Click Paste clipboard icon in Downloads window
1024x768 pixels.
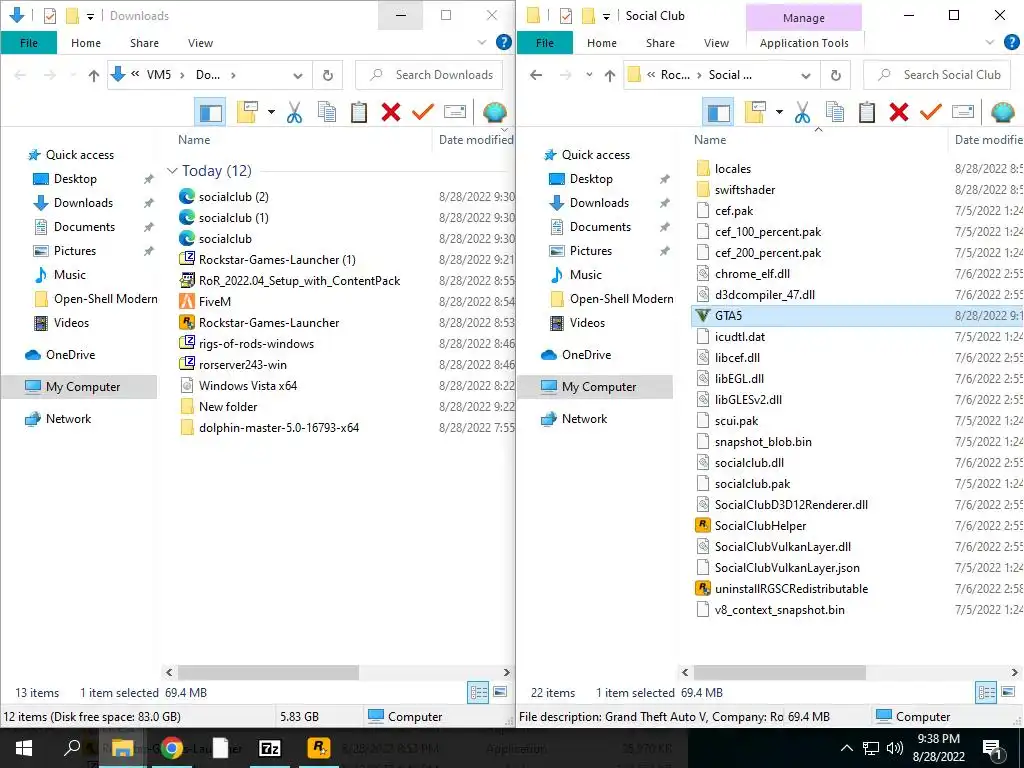point(359,112)
